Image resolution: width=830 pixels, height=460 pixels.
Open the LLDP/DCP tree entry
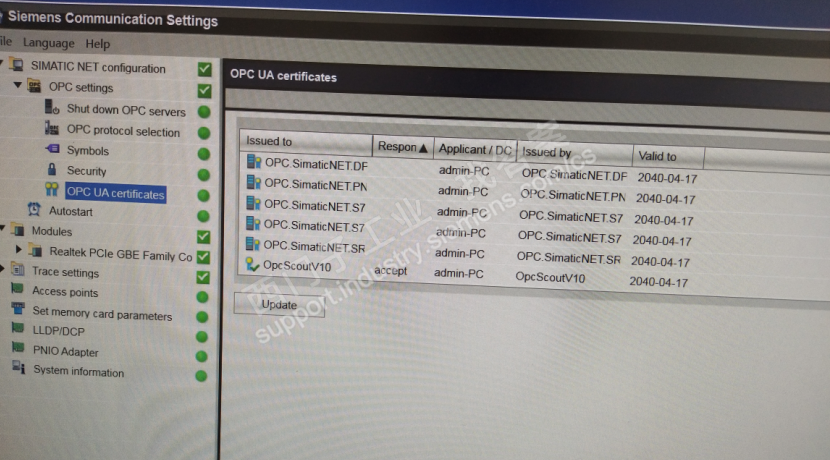pos(59,331)
